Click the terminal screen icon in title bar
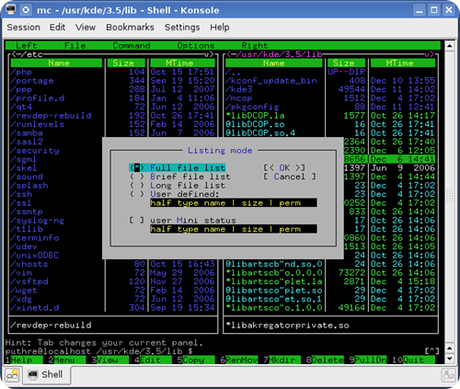The height and width of the screenshot is (389, 460). (11, 9)
